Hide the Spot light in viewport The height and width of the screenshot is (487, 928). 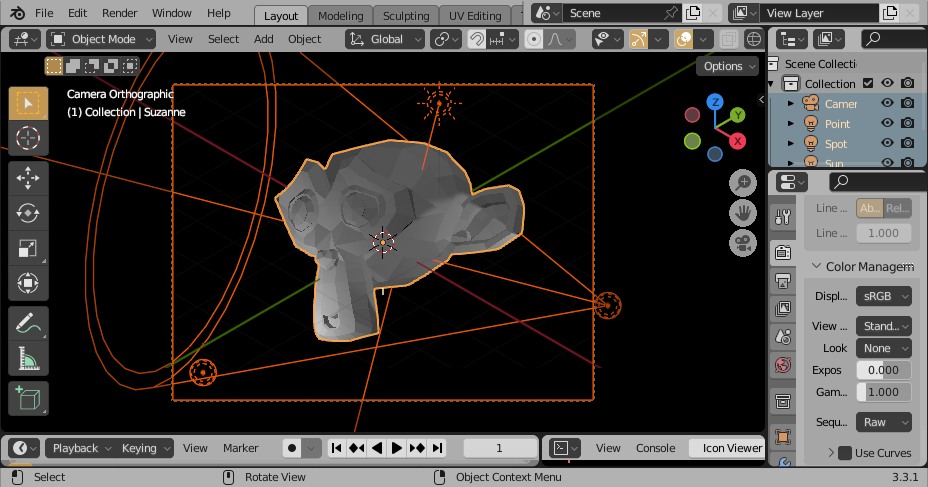887,143
